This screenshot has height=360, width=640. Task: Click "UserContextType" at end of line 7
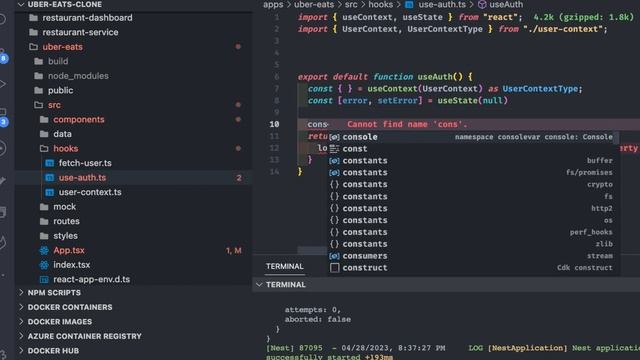coord(540,89)
